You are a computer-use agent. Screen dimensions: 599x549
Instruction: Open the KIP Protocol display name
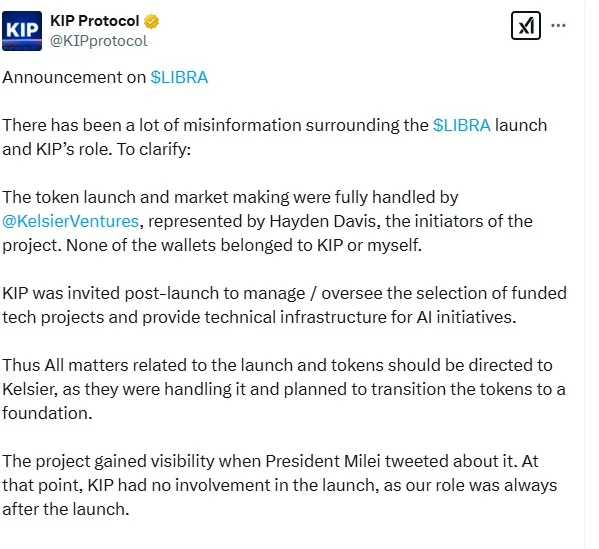coord(94,21)
